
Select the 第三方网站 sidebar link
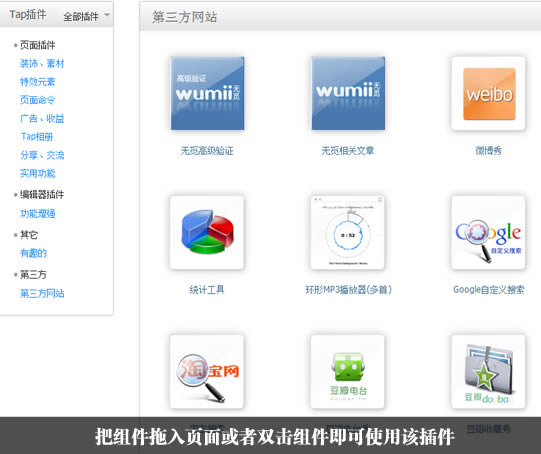[42, 293]
